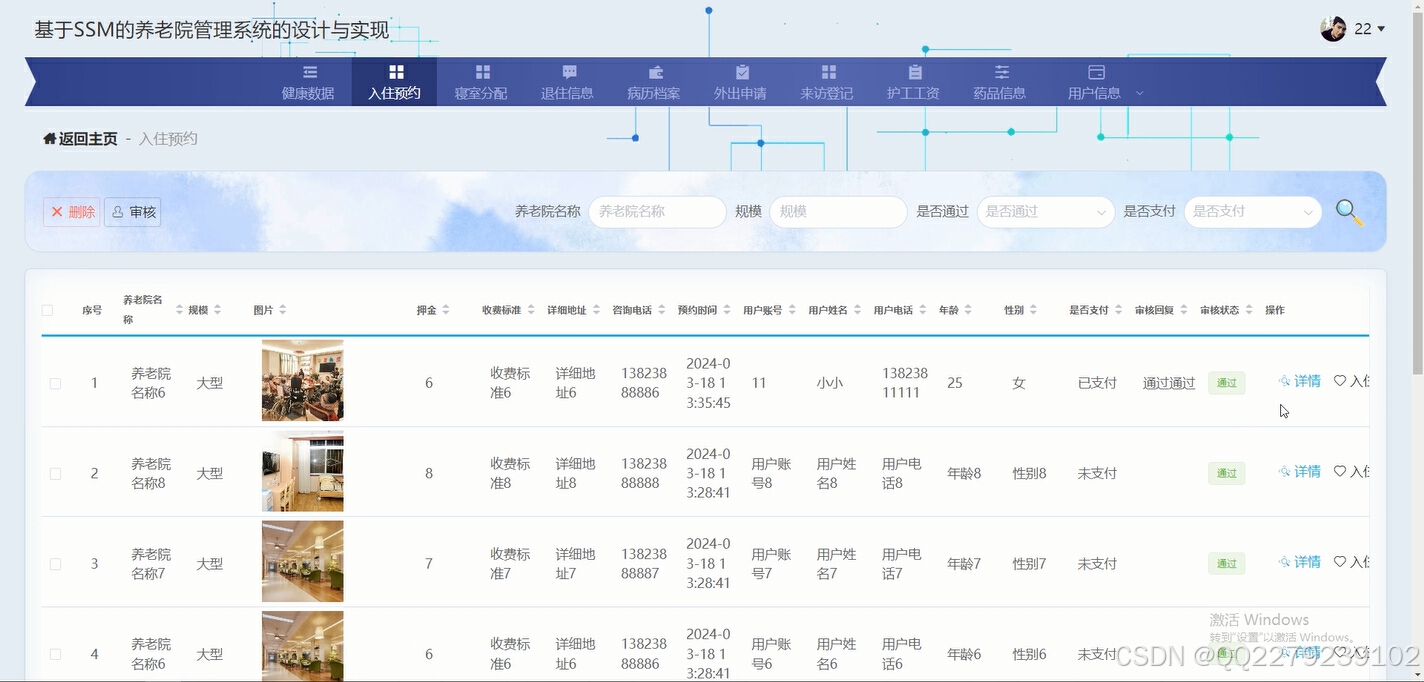Click the 详情 anchor icon in row 2
This screenshot has width=1424, height=682.
click(1283, 471)
